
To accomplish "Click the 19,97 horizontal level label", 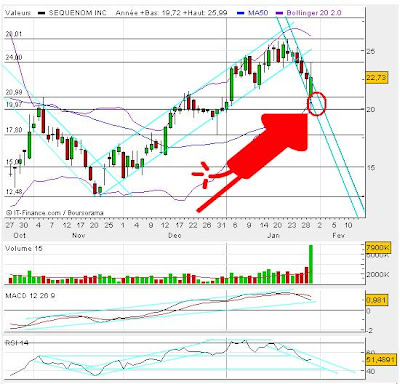I will click(x=14, y=105).
